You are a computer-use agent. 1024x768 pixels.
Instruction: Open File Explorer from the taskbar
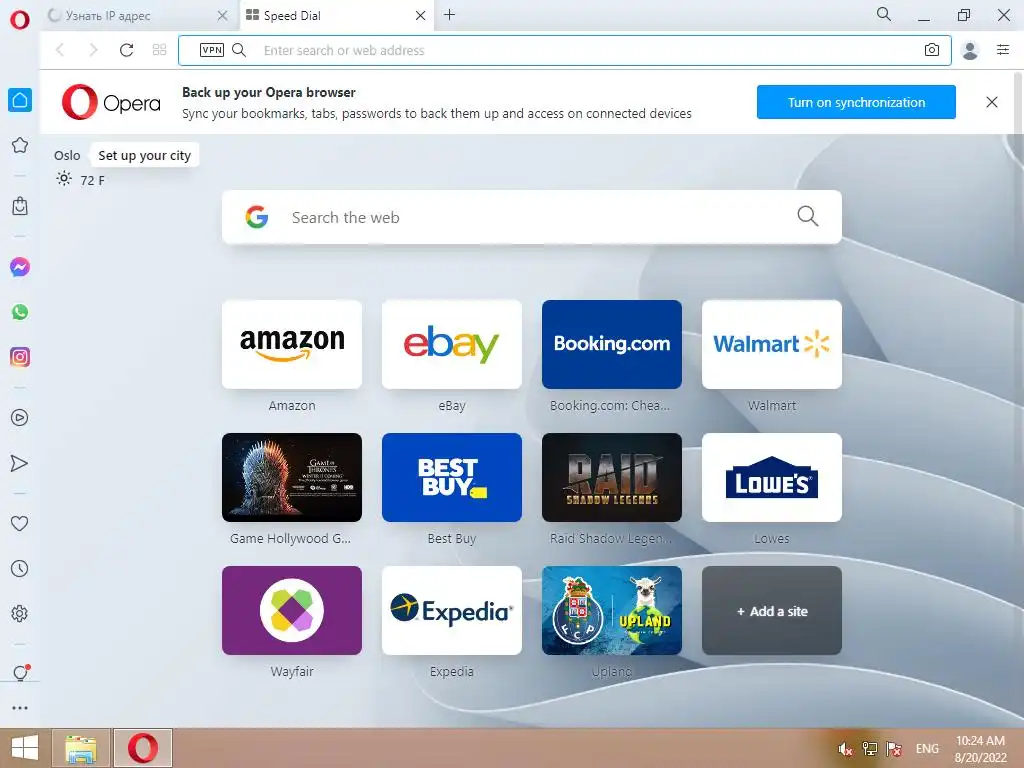pyautogui.click(x=81, y=748)
